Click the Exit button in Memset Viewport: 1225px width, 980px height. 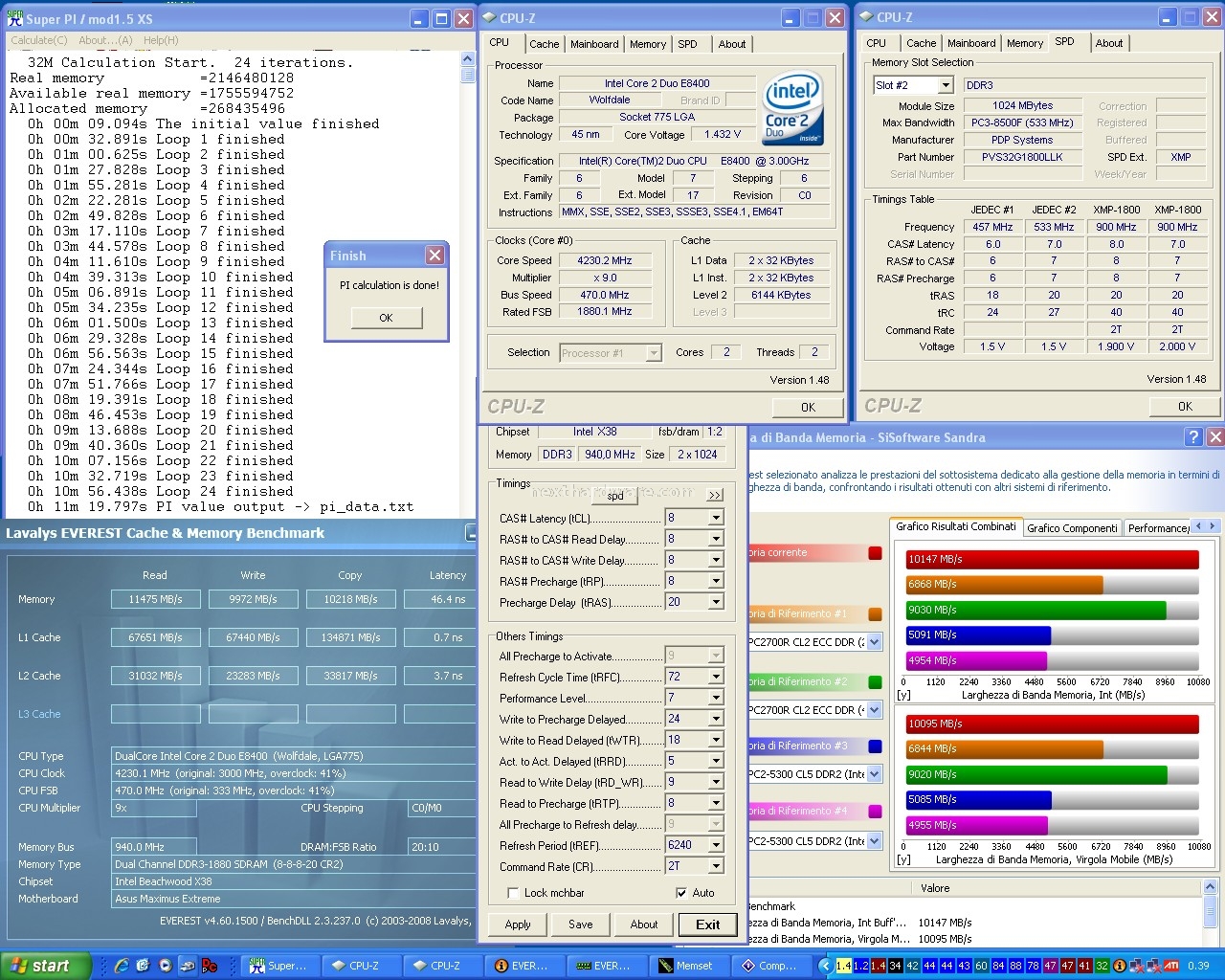pyautogui.click(x=708, y=924)
